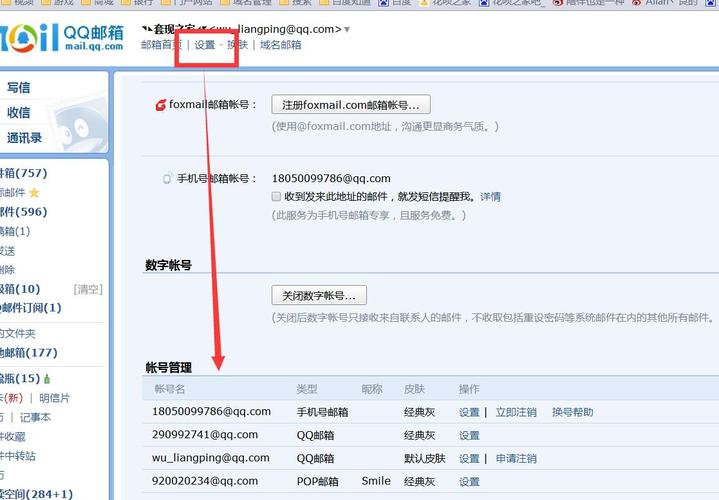
Task: Click the foxmail logo icon
Action: [160, 105]
